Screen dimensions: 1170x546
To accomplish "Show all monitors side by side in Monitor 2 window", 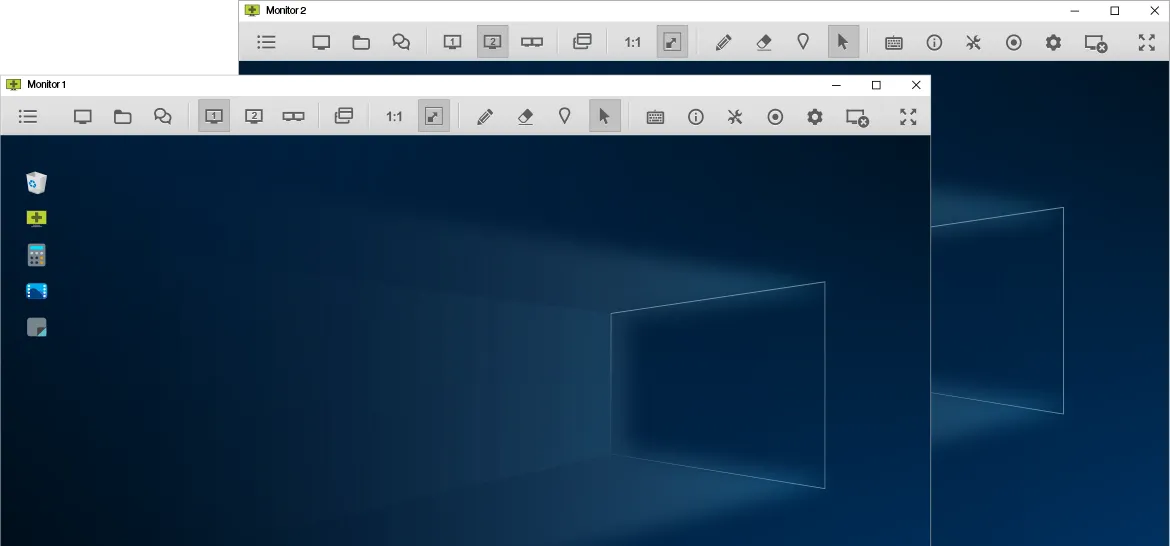I will coord(532,42).
